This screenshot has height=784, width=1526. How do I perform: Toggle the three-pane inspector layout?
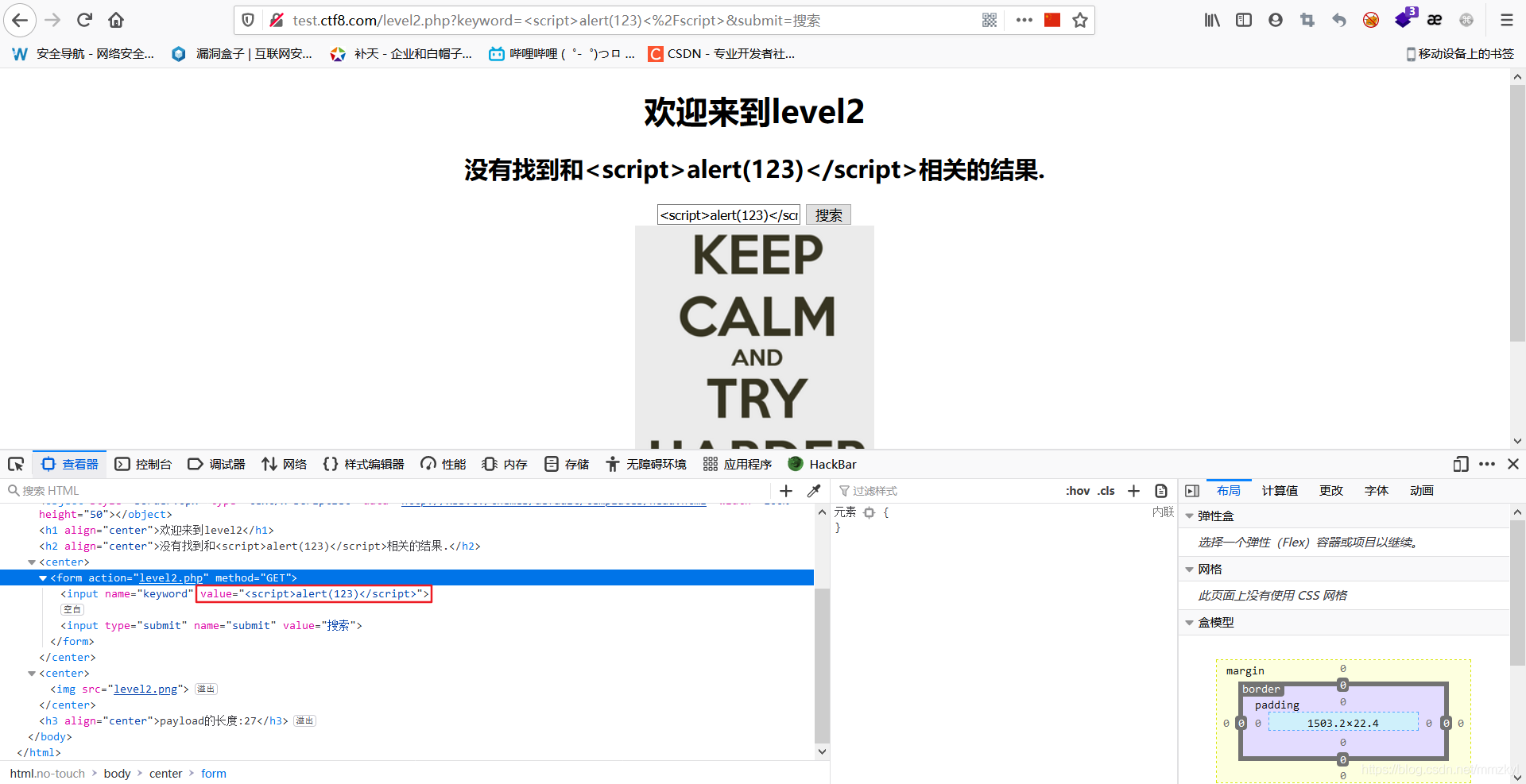(1192, 491)
